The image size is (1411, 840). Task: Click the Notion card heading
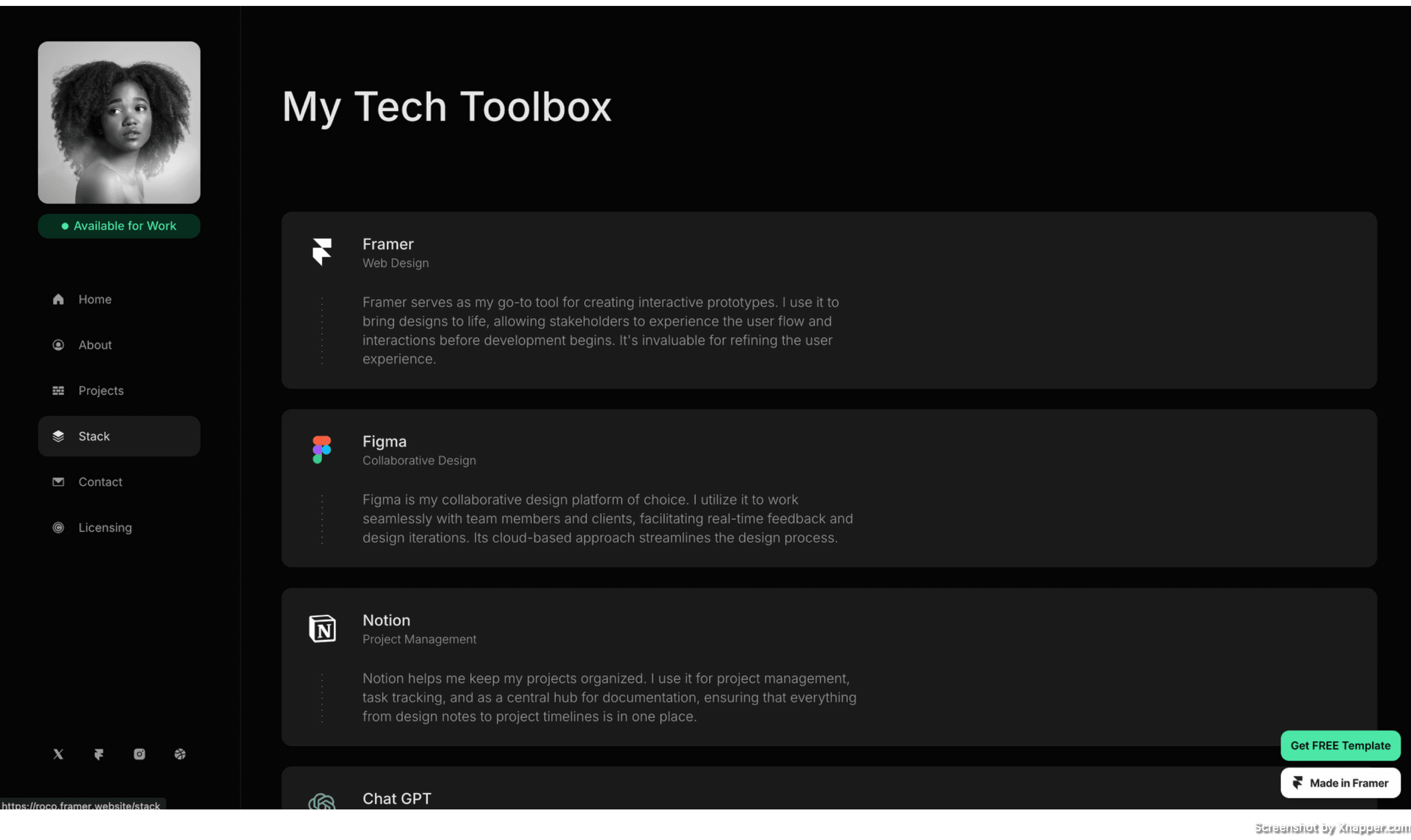[x=386, y=620]
